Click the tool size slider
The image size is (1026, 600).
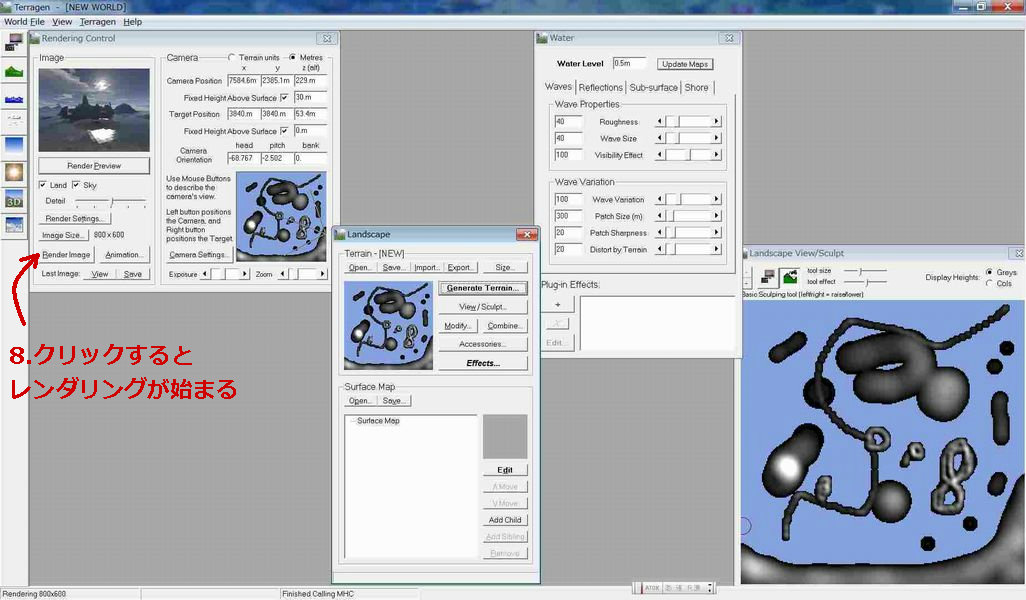[x=864, y=270]
